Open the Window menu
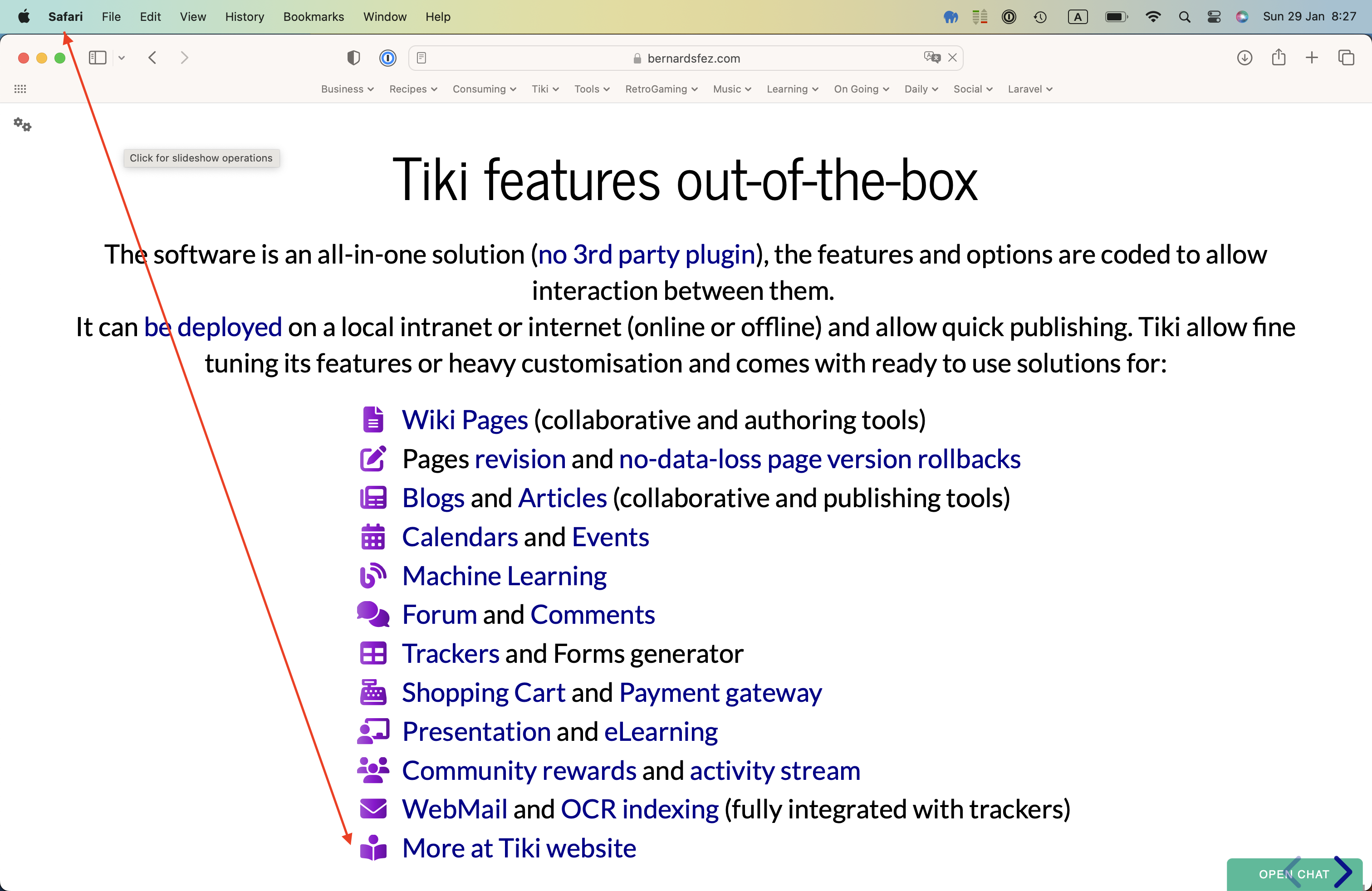 click(384, 17)
